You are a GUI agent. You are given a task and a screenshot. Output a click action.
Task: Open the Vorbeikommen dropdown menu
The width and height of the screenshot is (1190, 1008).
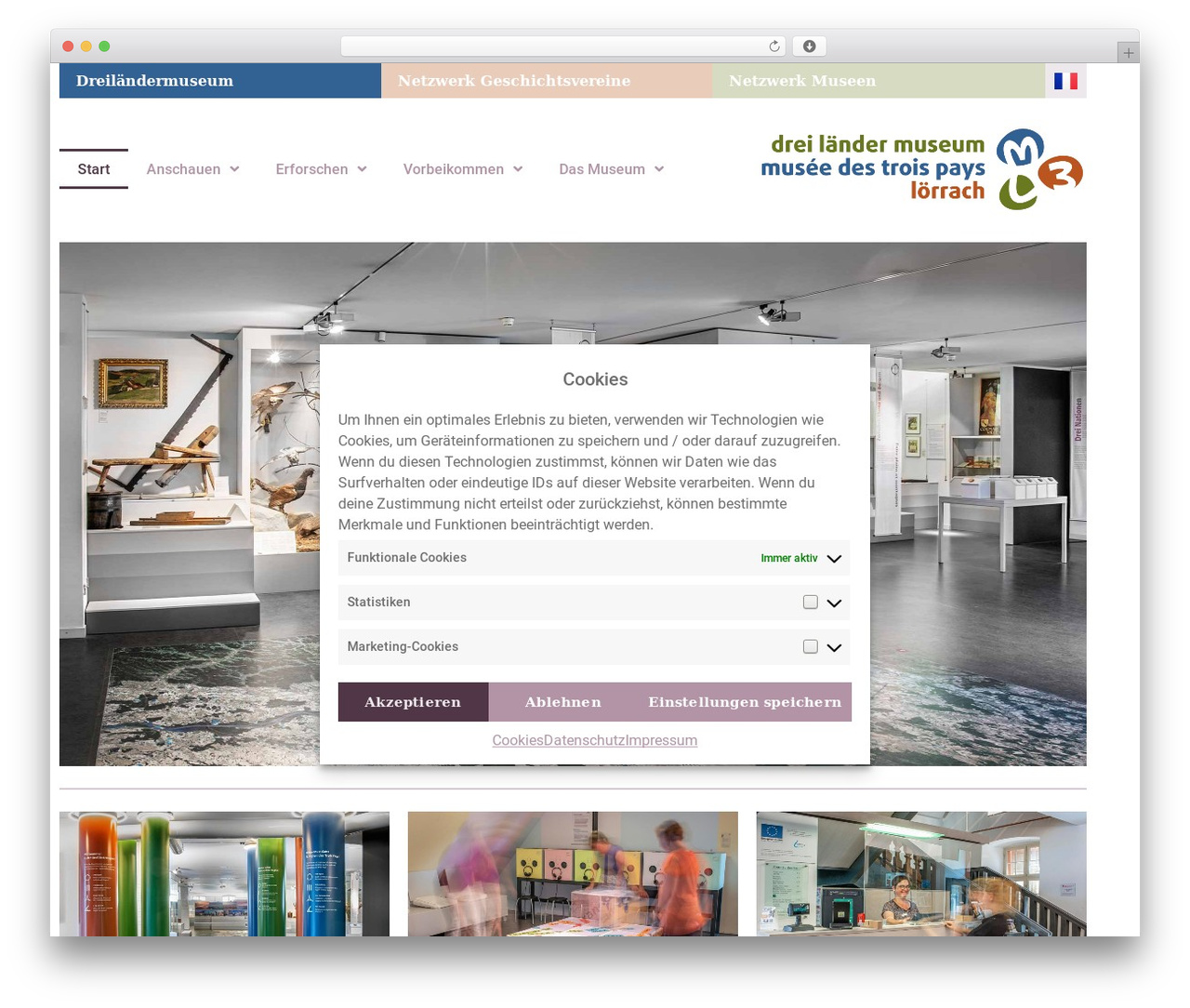tap(463, 169)
